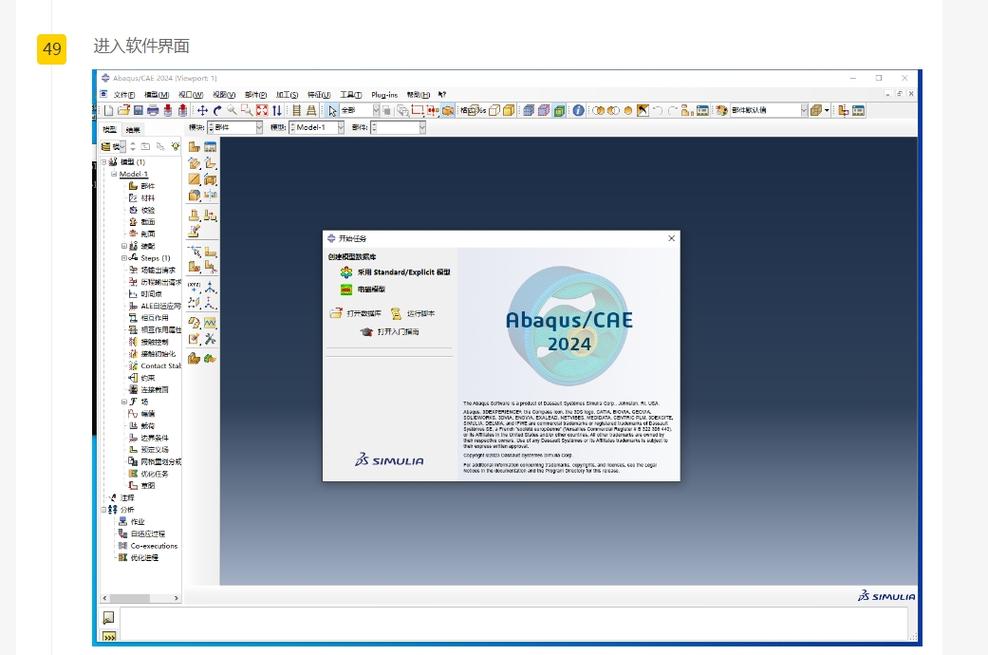Screen dimensions: 988x655
Task: Open the color code scheme dropdown
Action: 769,110
